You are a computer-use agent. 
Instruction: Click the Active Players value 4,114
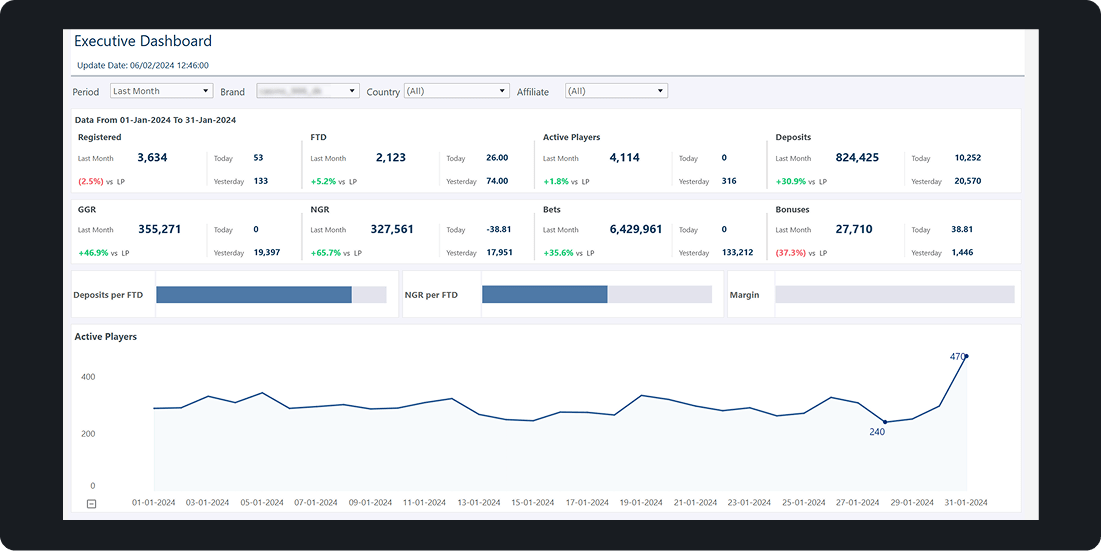point(624,158)
